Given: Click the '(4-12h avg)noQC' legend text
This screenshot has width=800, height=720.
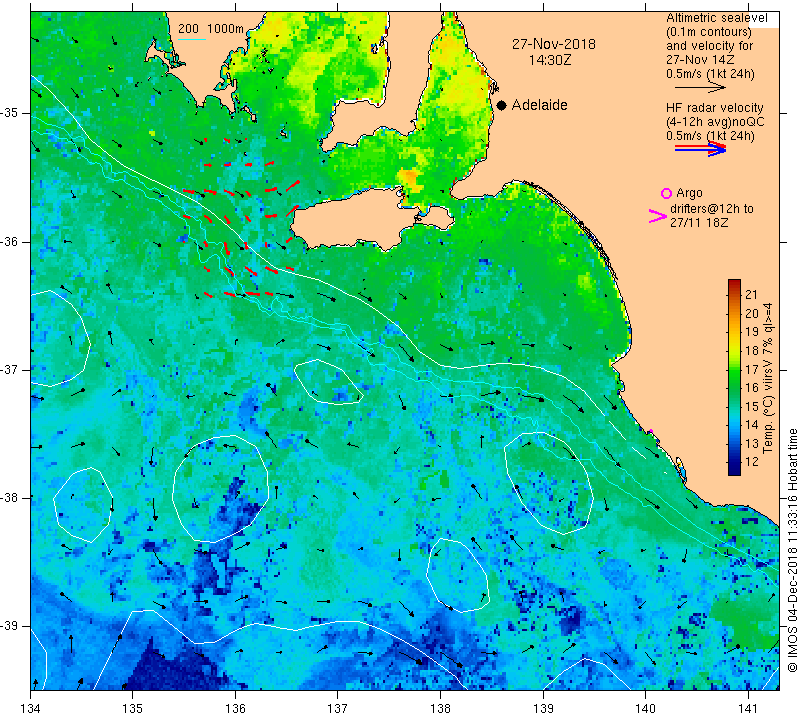Looking at the screenshot, I should [x=715, y=121].
